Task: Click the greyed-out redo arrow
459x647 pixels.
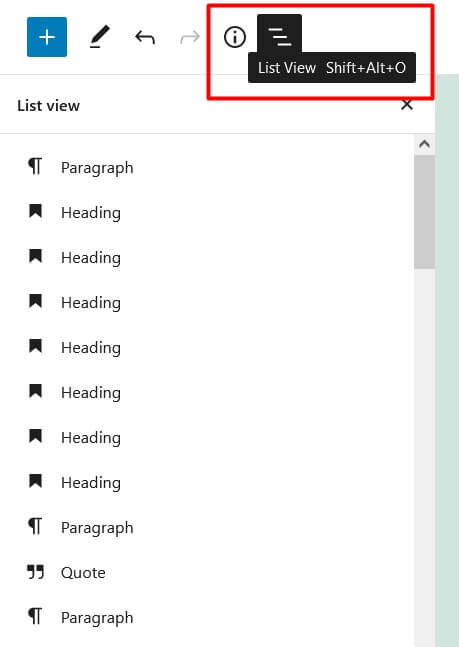Action: pyautogui.click(x=190, y=38)
